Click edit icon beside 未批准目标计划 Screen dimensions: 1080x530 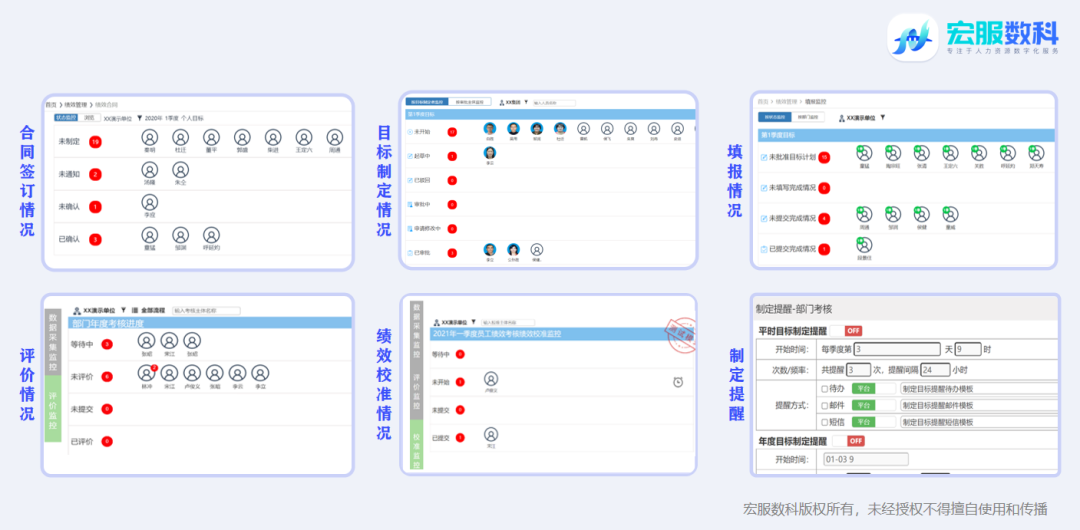(763, 158)
